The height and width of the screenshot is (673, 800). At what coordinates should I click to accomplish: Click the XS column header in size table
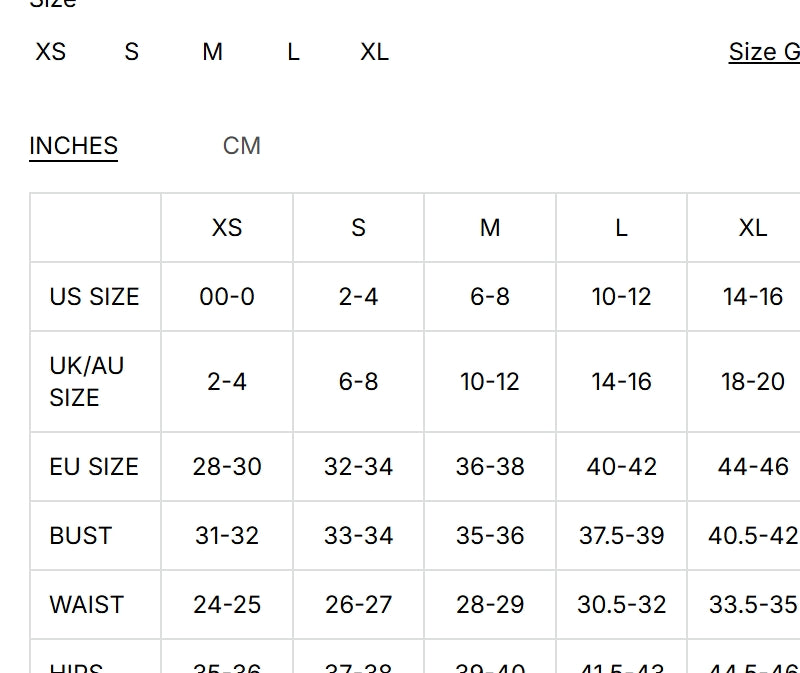coord(227,228)
